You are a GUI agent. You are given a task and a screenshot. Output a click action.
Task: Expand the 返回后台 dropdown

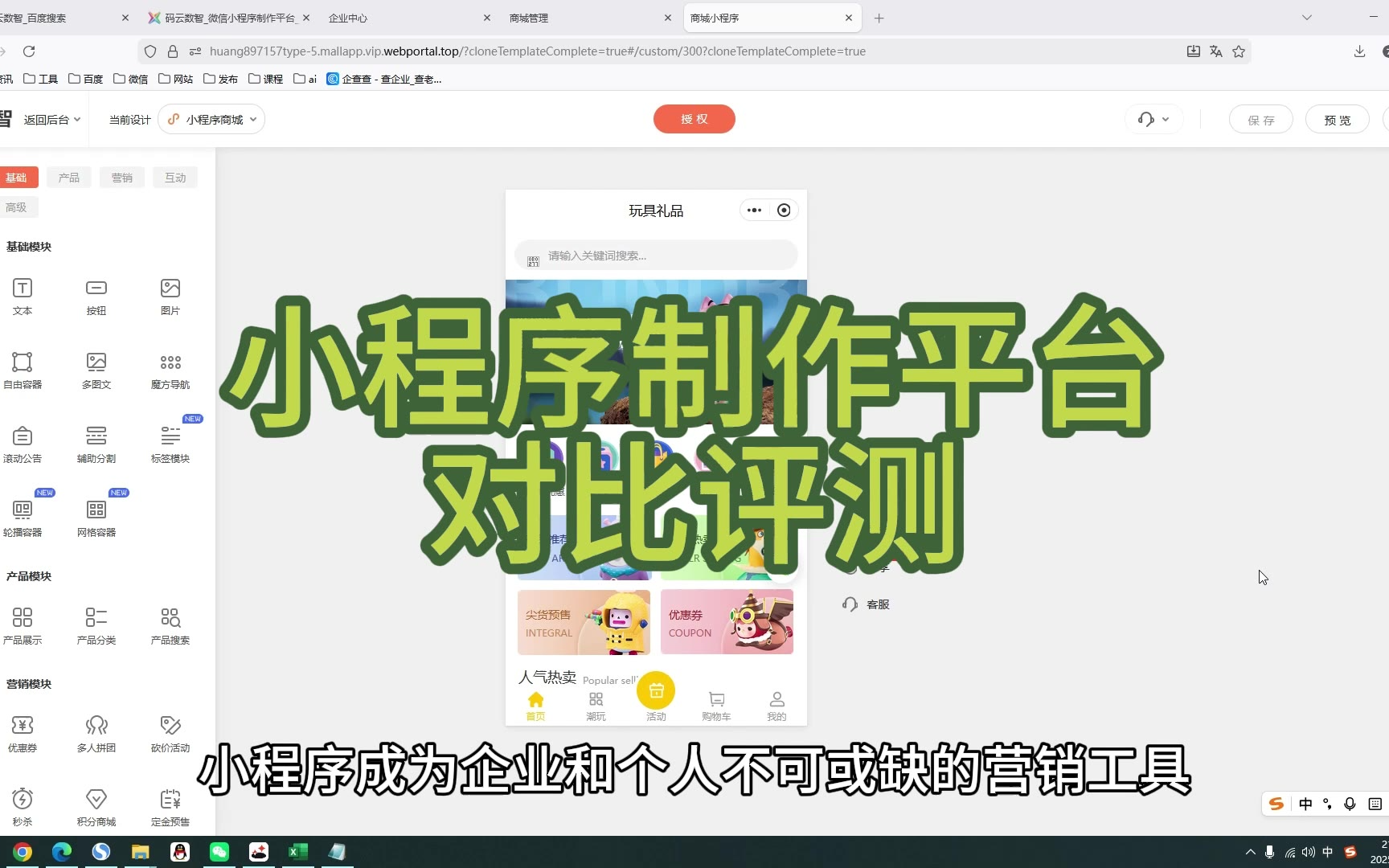coord(51,120)
